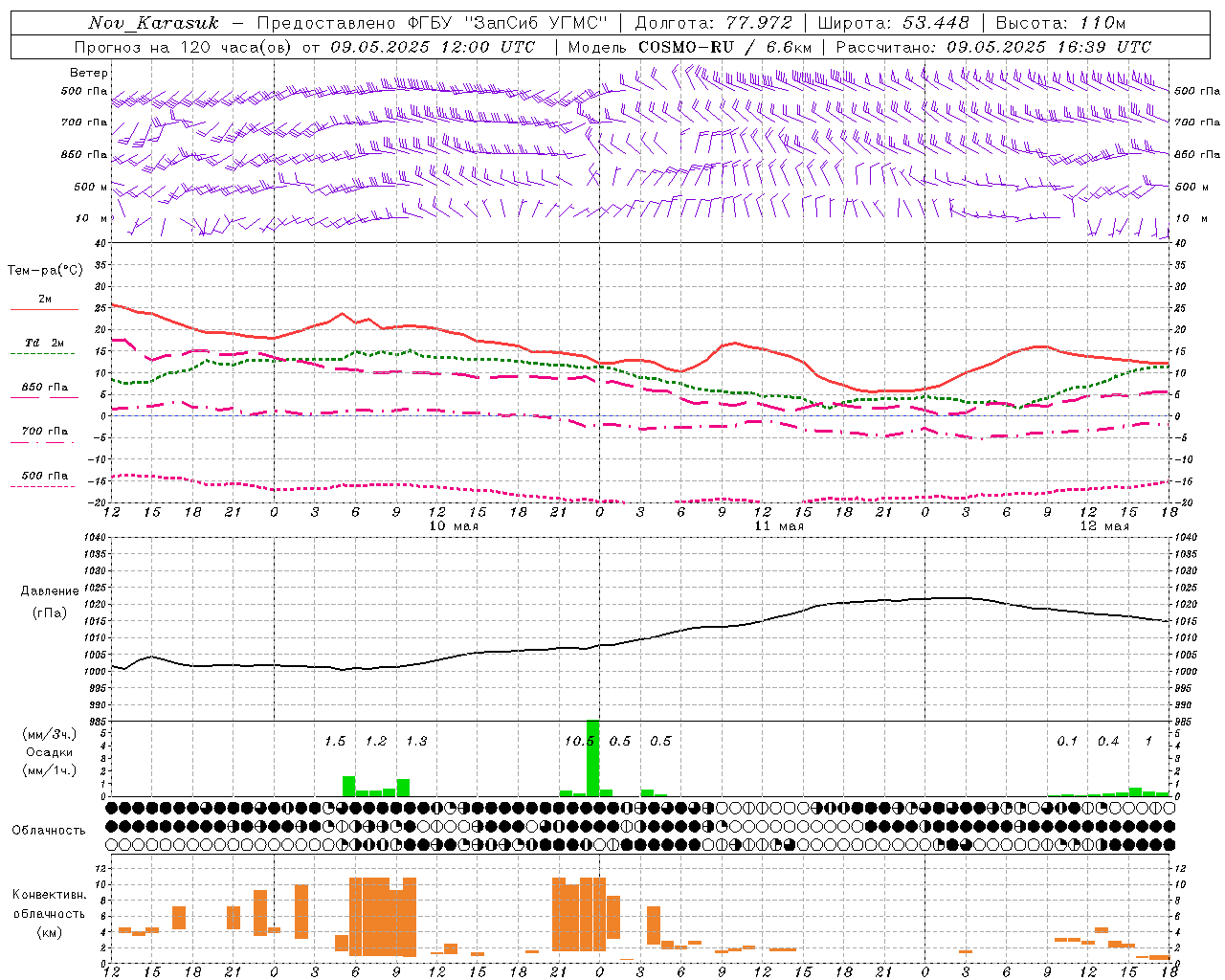Image resolution: width=1225 pixels, height=980 pixels.
Task: Click the '850 гПа' temperature legend label
Action: click(45, 388)
